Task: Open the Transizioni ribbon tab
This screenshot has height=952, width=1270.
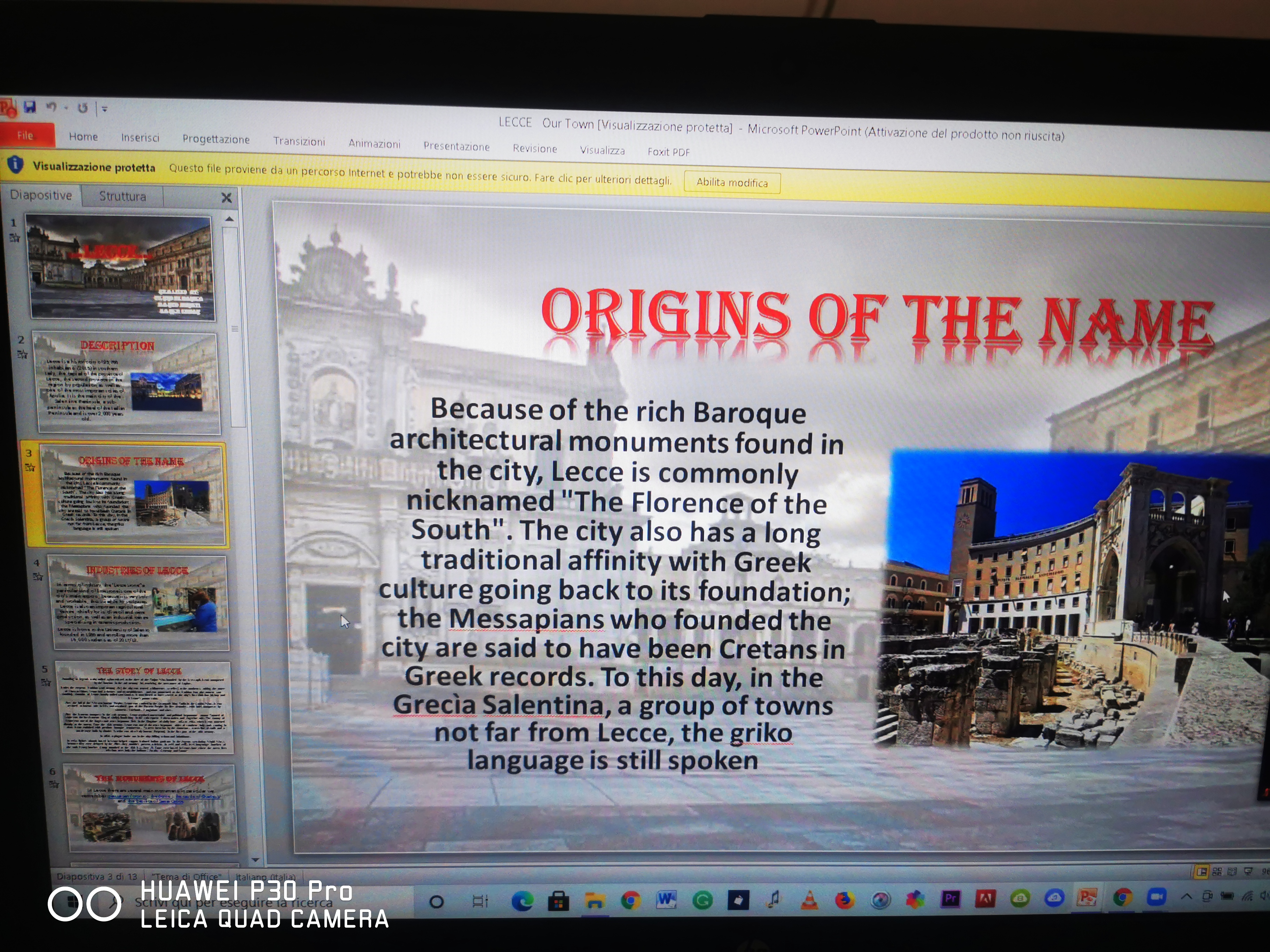Action: point(299,141)
